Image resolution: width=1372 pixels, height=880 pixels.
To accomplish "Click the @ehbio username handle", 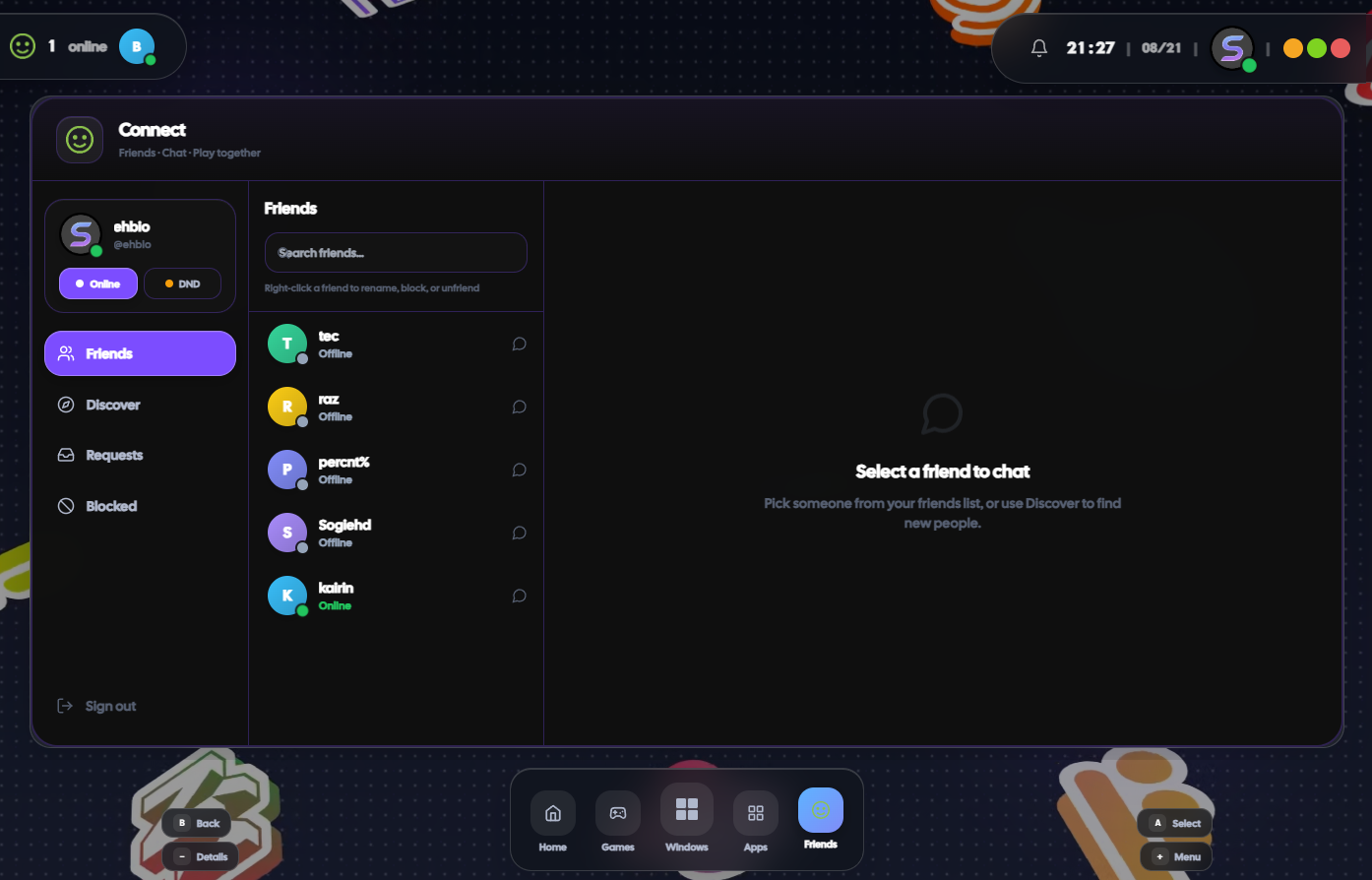I will (132, 244).
